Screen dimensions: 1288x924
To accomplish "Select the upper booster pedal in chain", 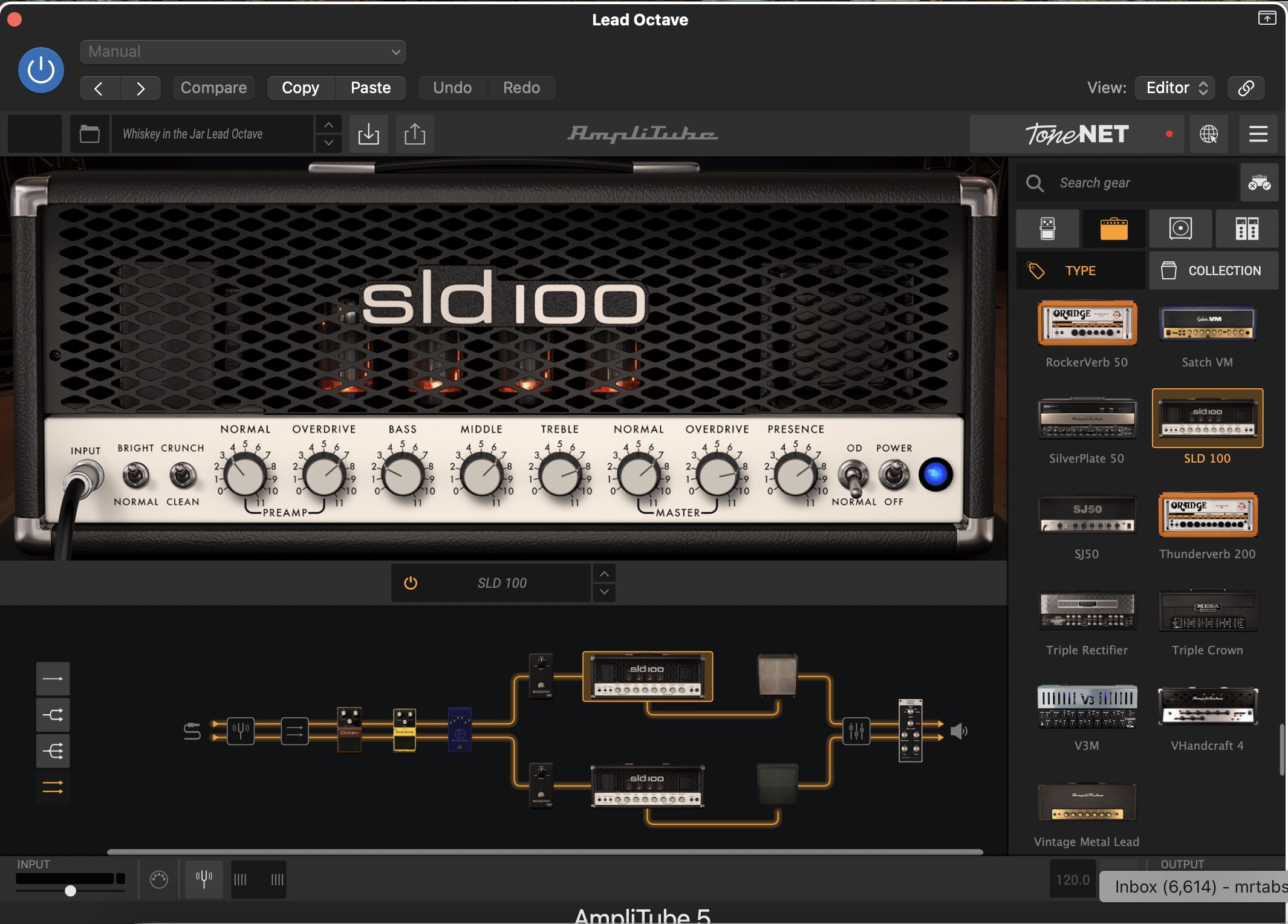I will (x=541, y=675).
